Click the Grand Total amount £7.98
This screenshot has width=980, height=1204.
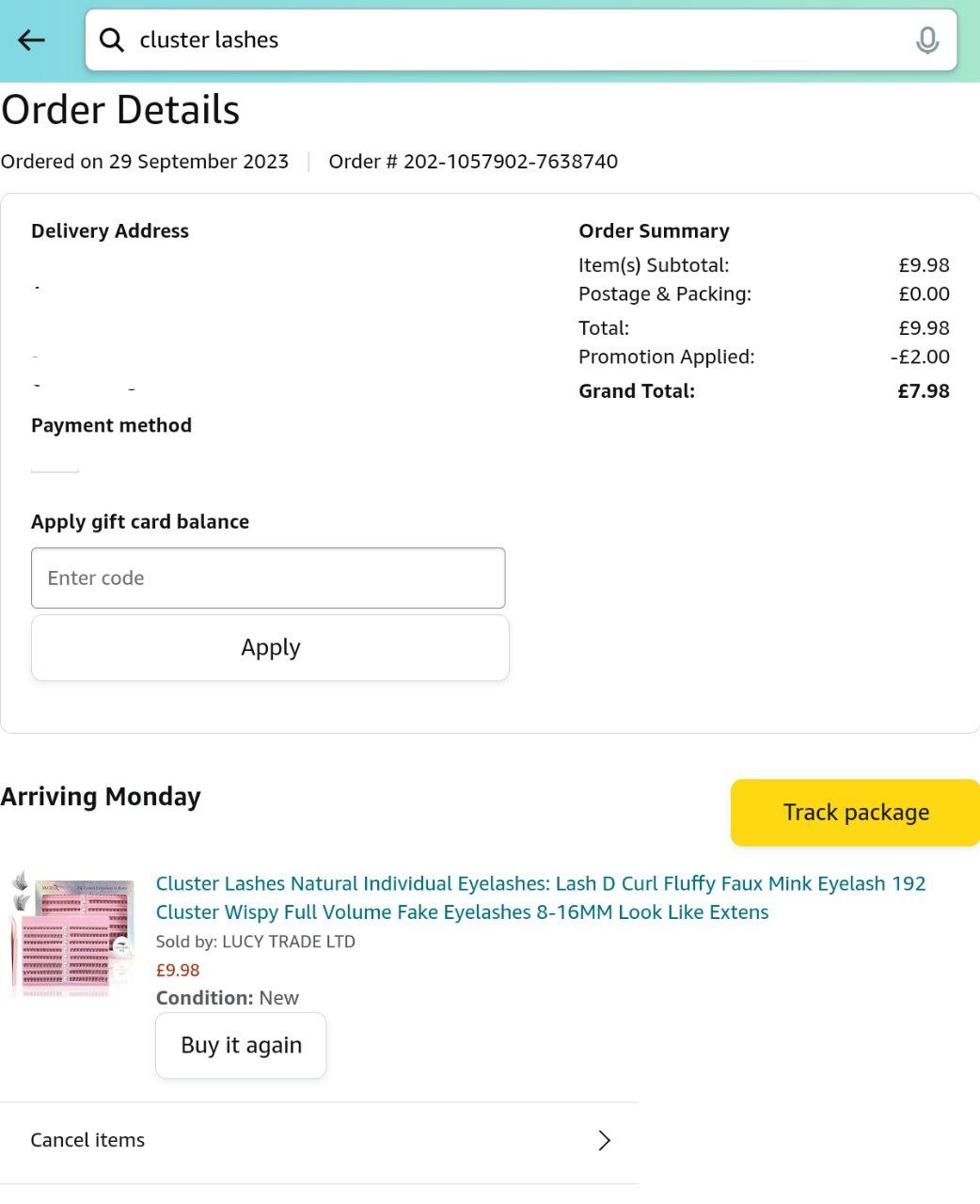(x=923, y=391)
